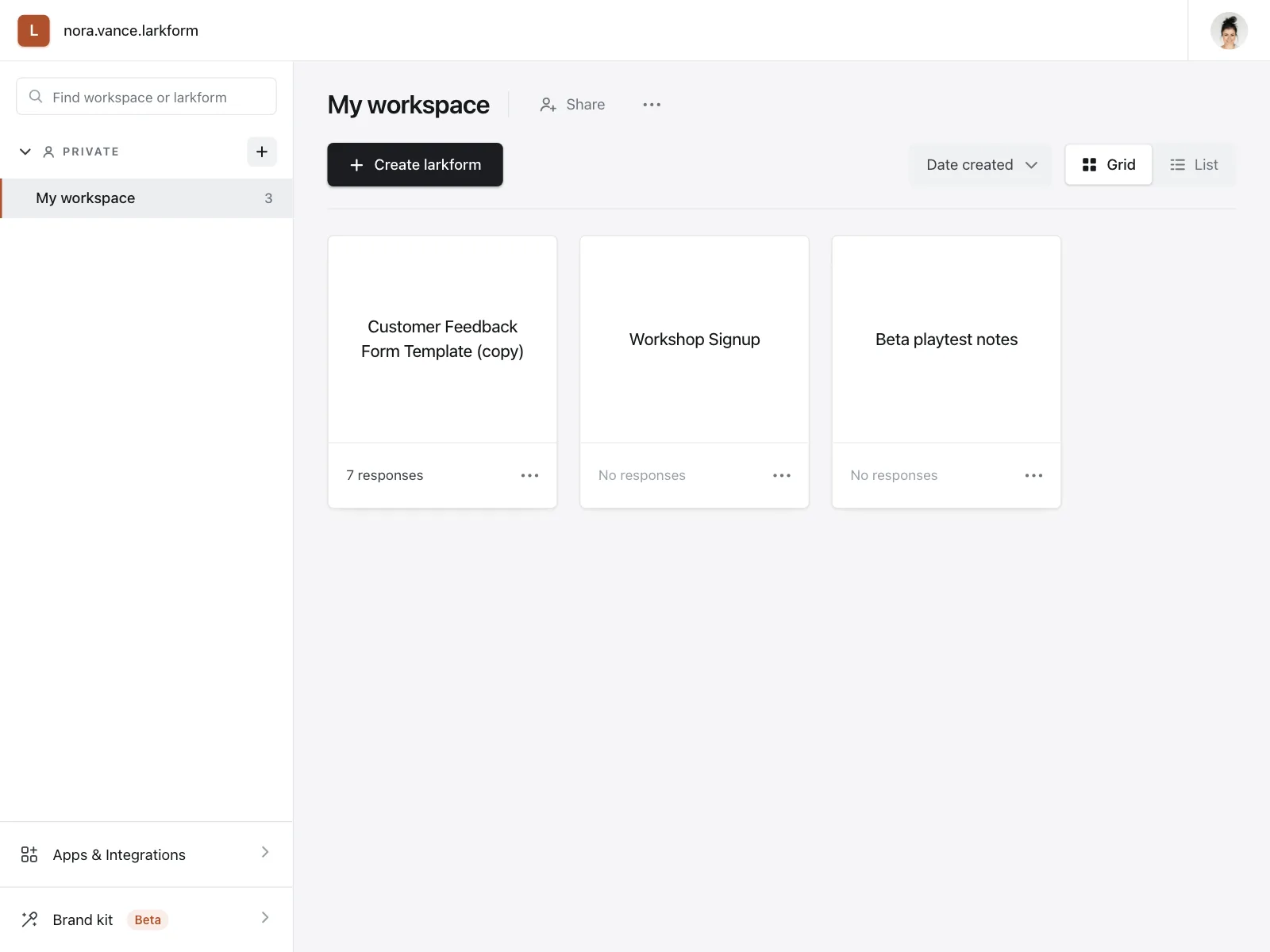Click the Brand kit wand icon
1270x952 pixels.
pyautogui.click(x=29, y=919)
